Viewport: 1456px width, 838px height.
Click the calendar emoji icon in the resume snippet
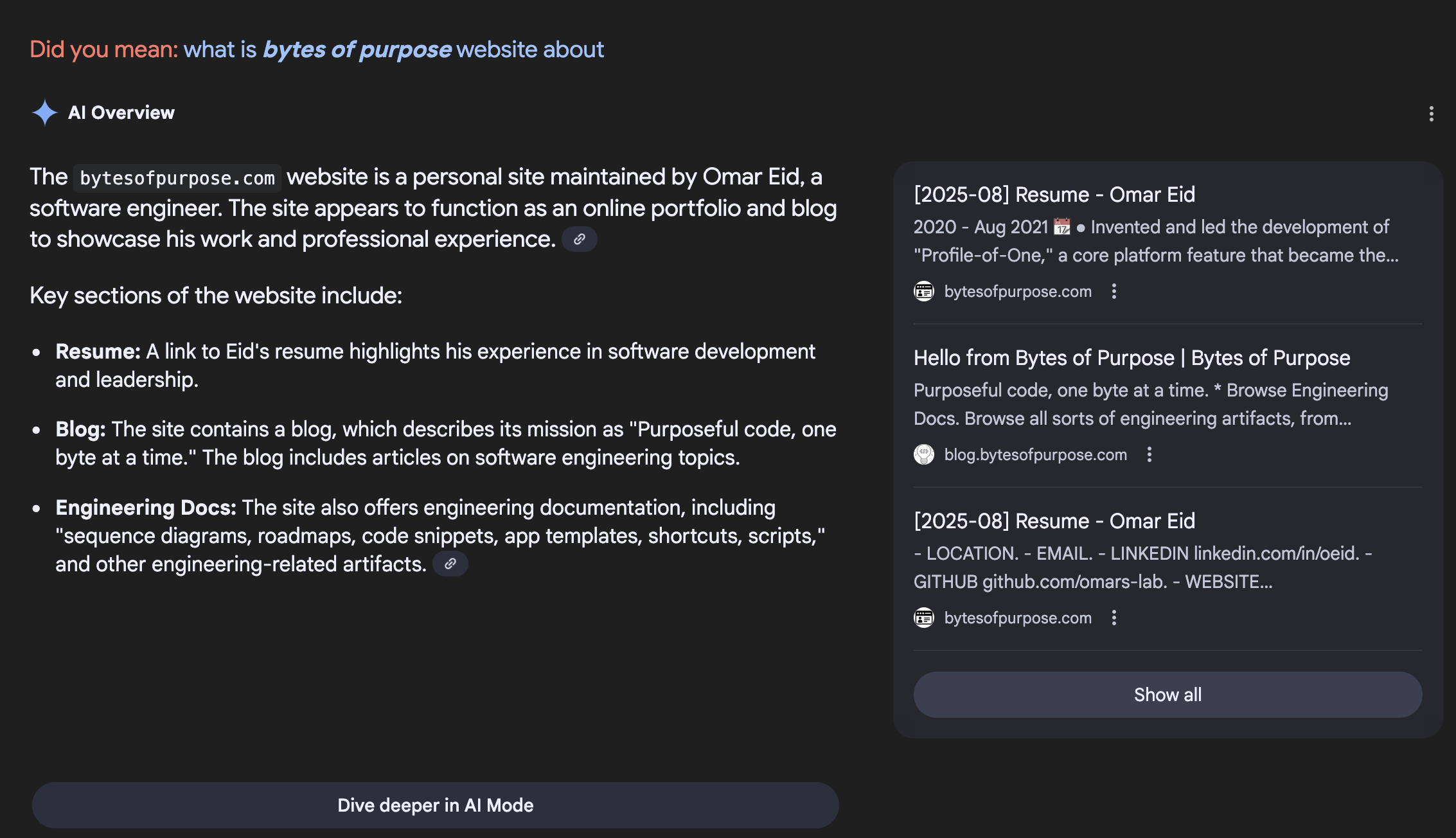point(1062,227)
